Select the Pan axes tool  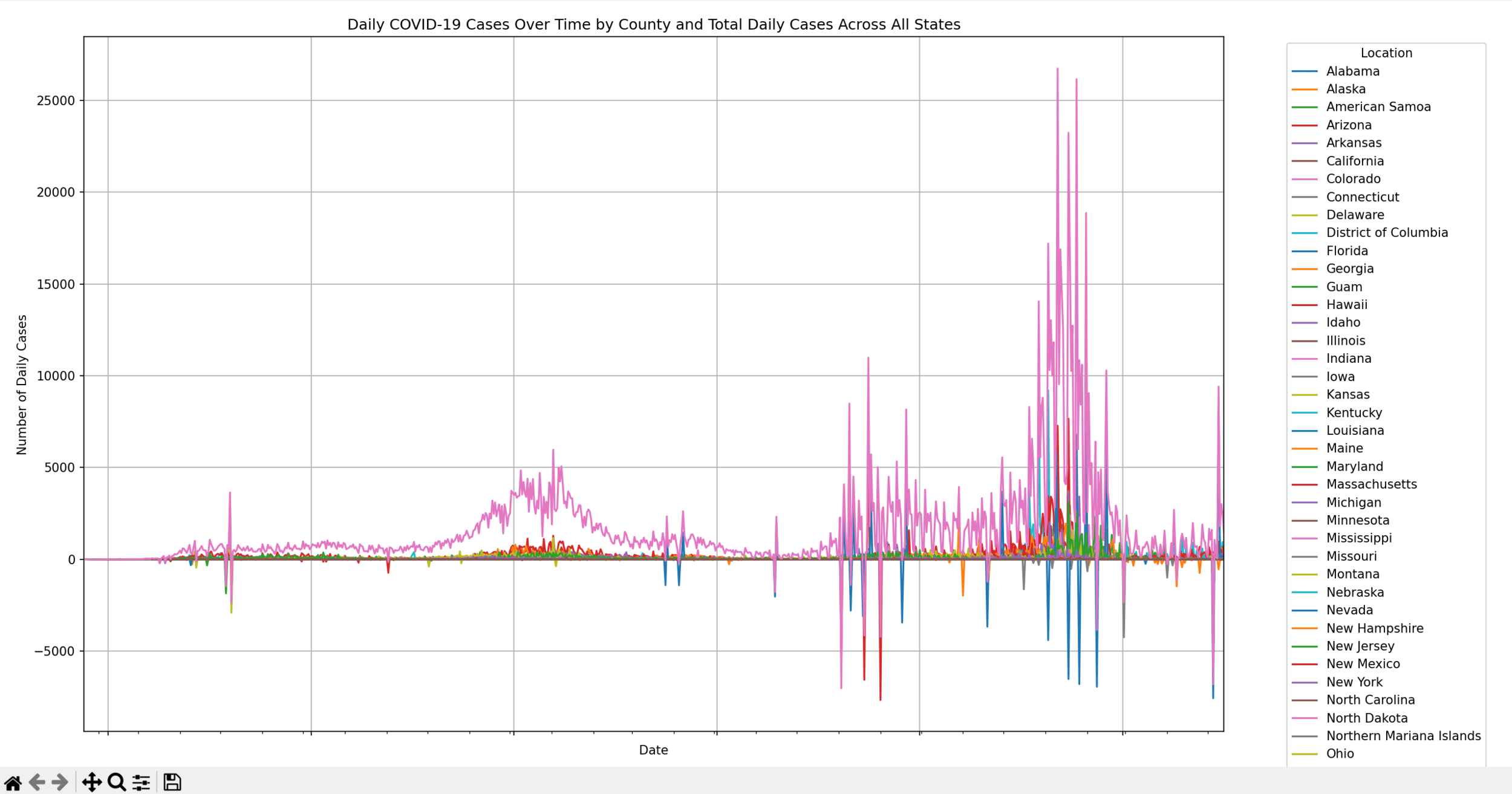[x=92, y=783]
